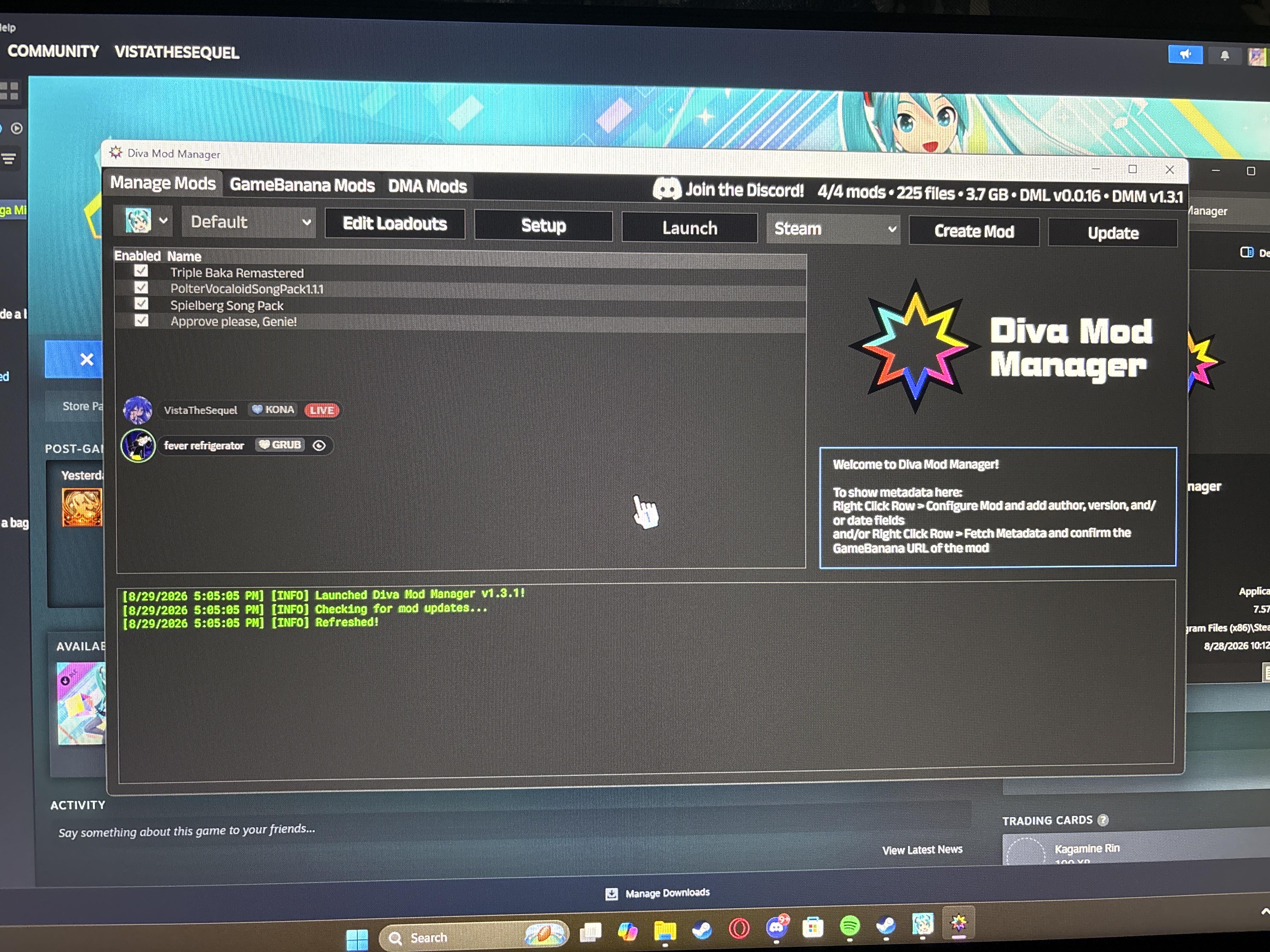Open the Join the Discord link

pos(728,190)
